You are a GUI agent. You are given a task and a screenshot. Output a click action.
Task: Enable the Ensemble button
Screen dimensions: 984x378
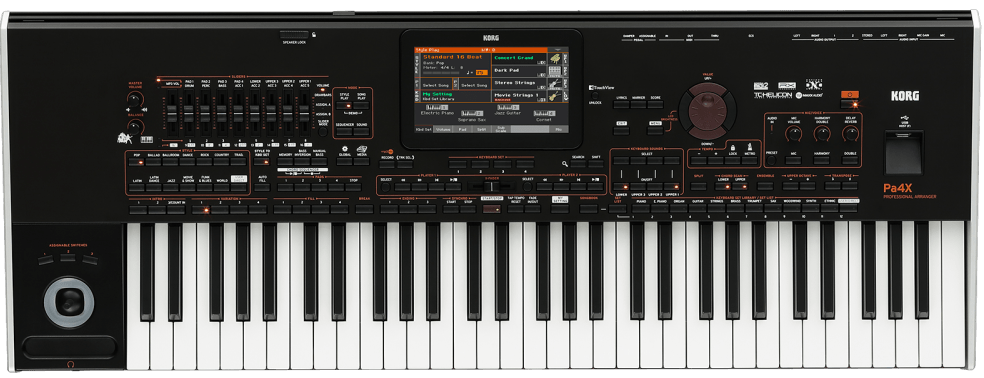[765, 186]
